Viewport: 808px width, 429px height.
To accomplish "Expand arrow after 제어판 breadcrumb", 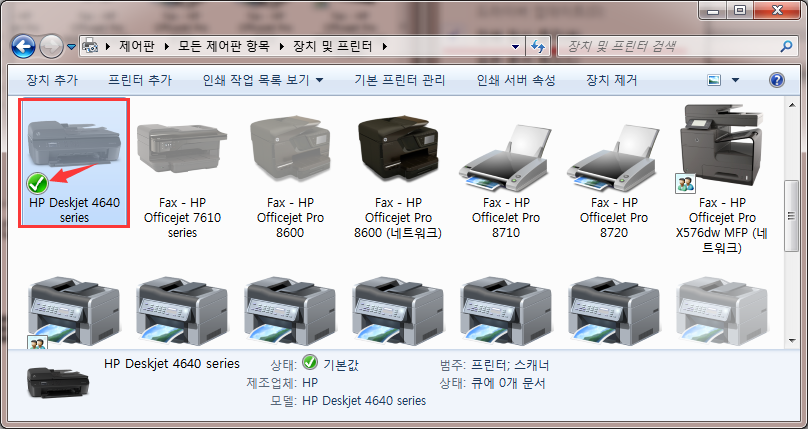I will (x=166, y=46).
